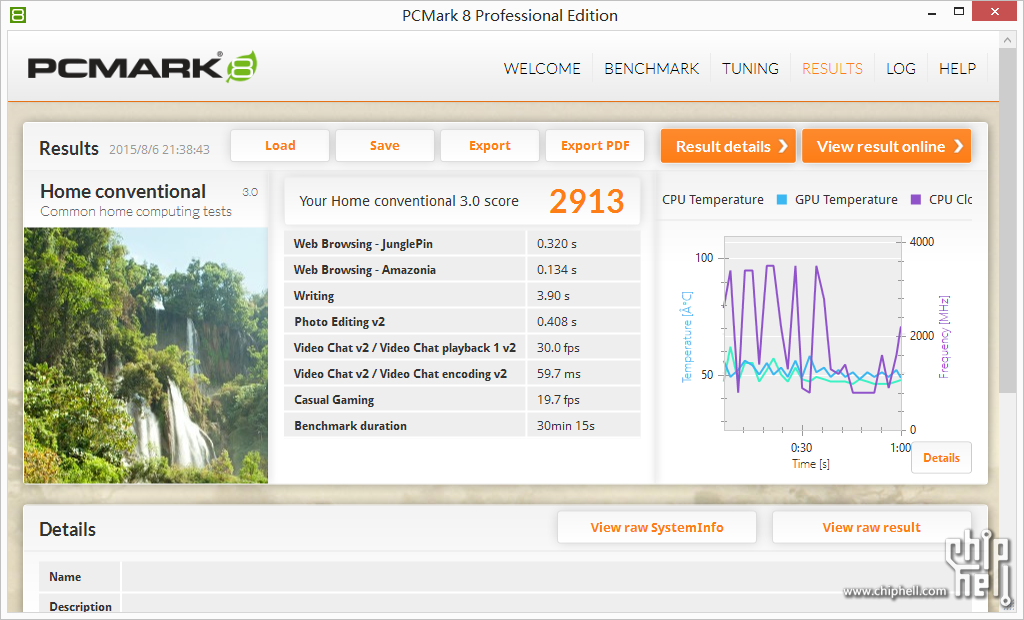Click the Casual Gaming row
Screen dimensions: 1024x620
click(462, 400)
